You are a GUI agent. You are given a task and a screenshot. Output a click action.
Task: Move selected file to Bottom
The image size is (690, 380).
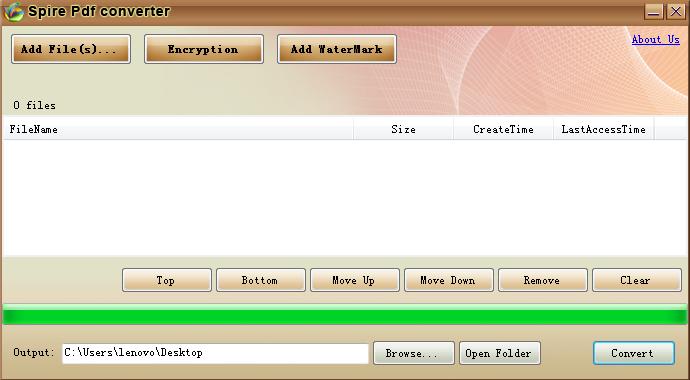(x=261, y=280)
